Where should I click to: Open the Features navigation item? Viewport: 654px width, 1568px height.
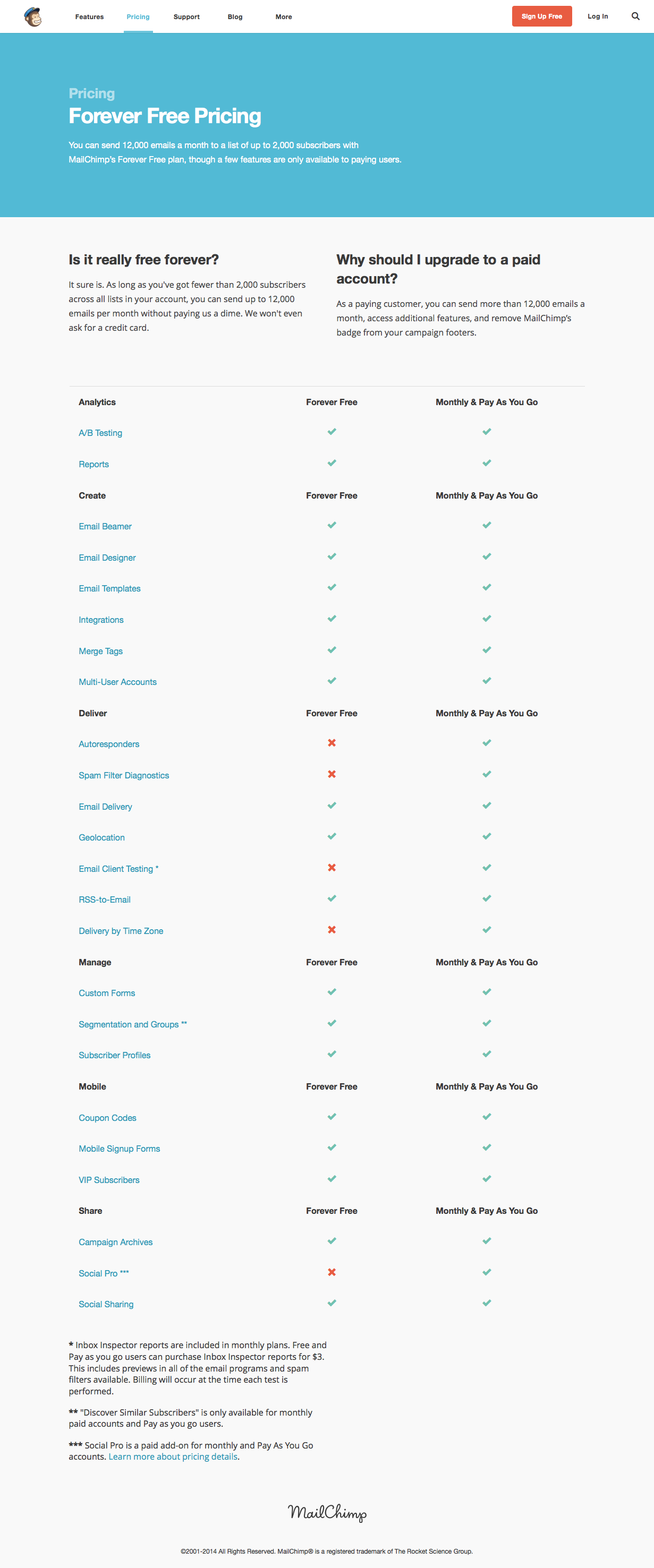click(x=89, y=17)
